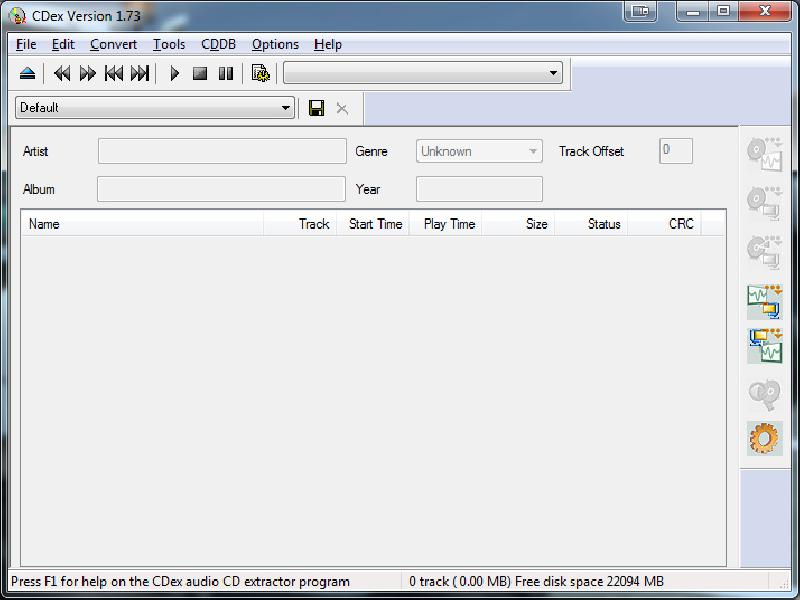Open the Edit menu
The image size is (800, 600).
tap(63, 45)
